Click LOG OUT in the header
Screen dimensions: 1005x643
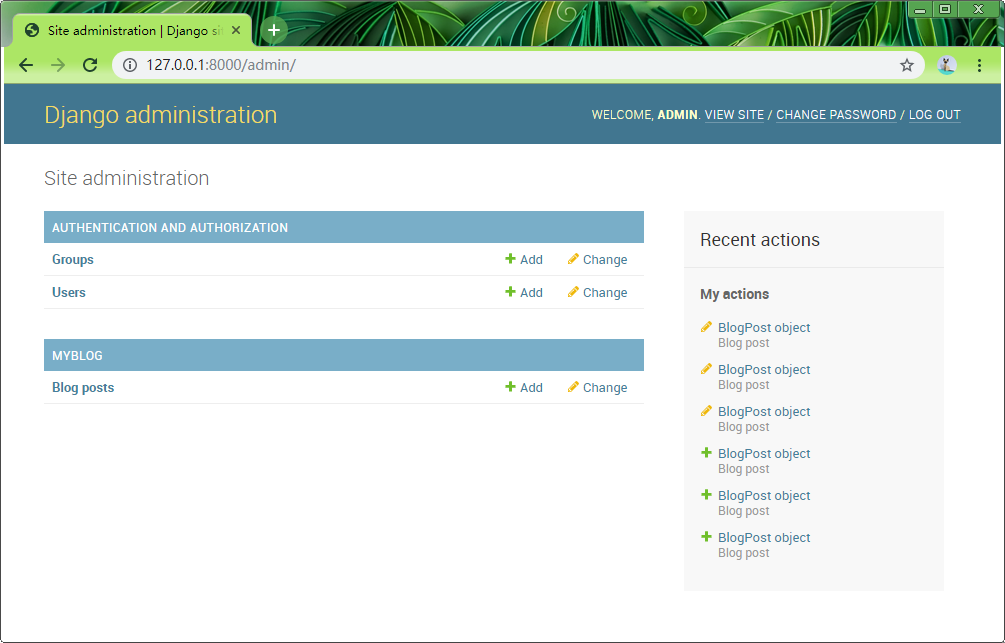[934, 115]
